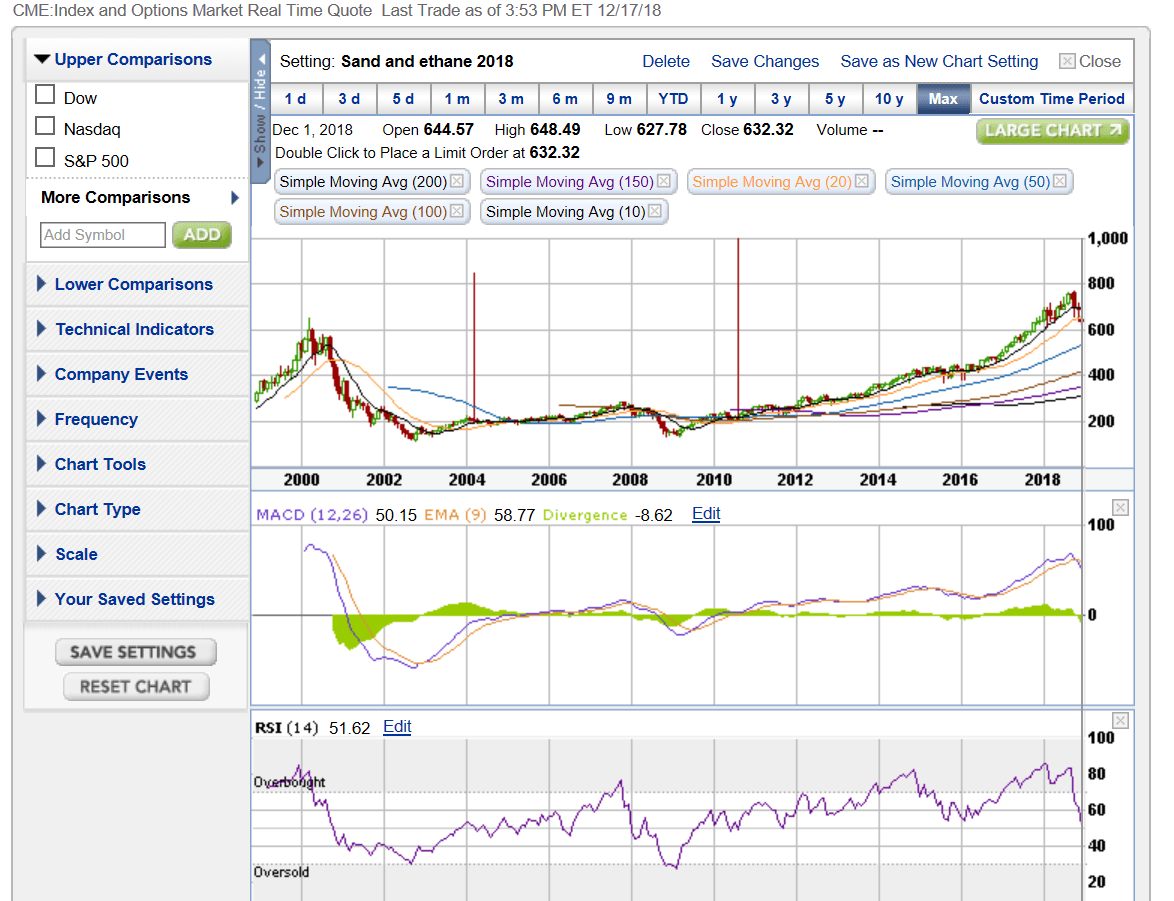
Task: Expand the Chart Type section
Action: click(88, 509)
